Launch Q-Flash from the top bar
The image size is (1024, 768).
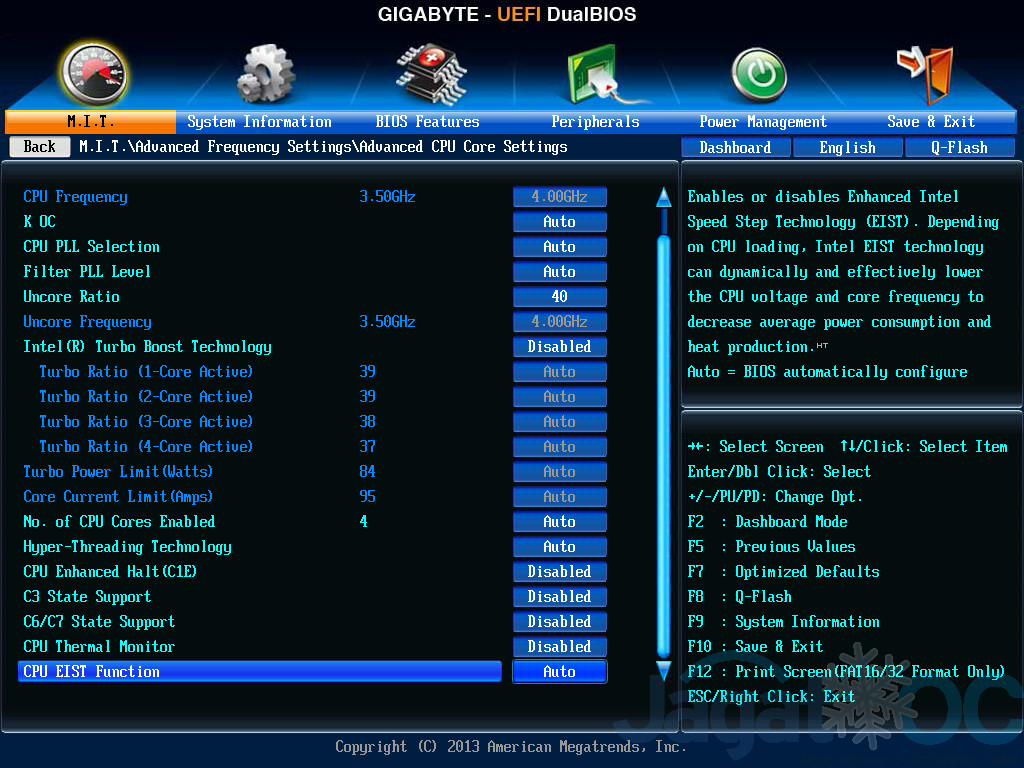[959, 147]
